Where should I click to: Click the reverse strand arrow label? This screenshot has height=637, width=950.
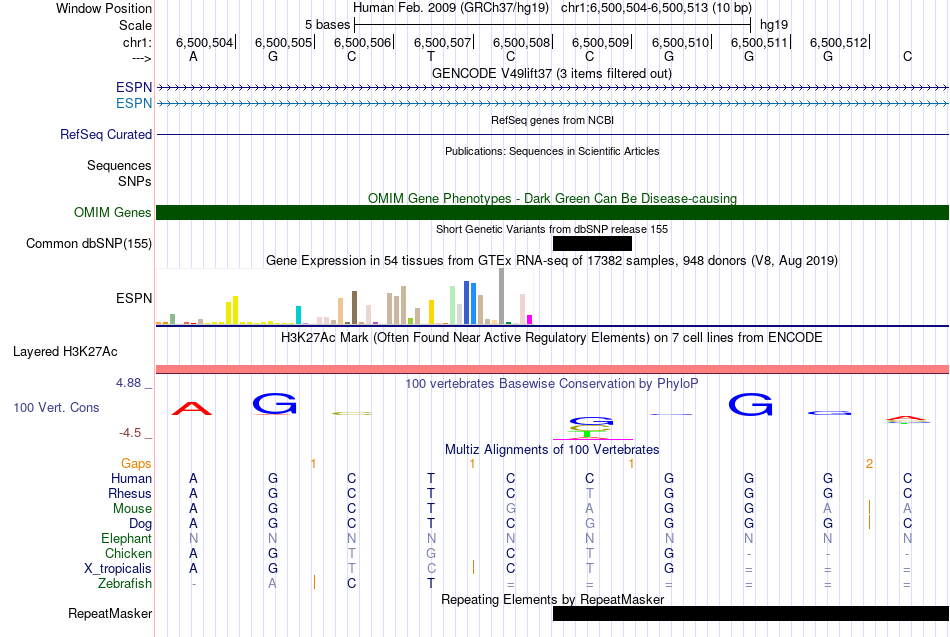point(141,58)
